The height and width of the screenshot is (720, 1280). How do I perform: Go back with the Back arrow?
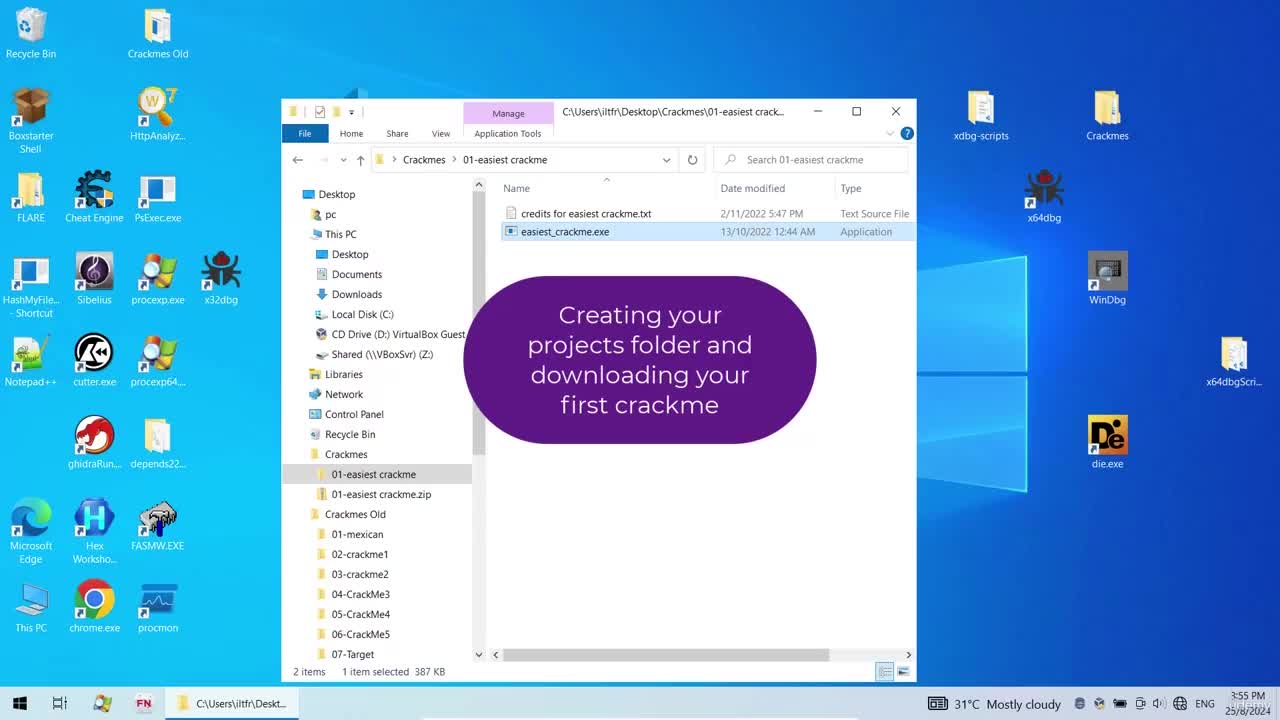298,160
